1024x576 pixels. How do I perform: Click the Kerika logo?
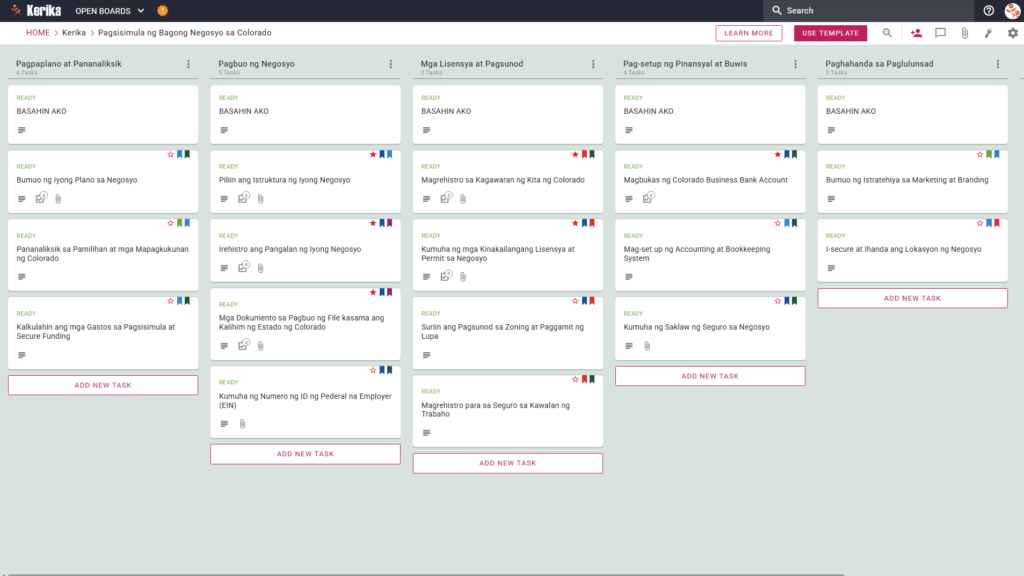click(x=37, y=10)
